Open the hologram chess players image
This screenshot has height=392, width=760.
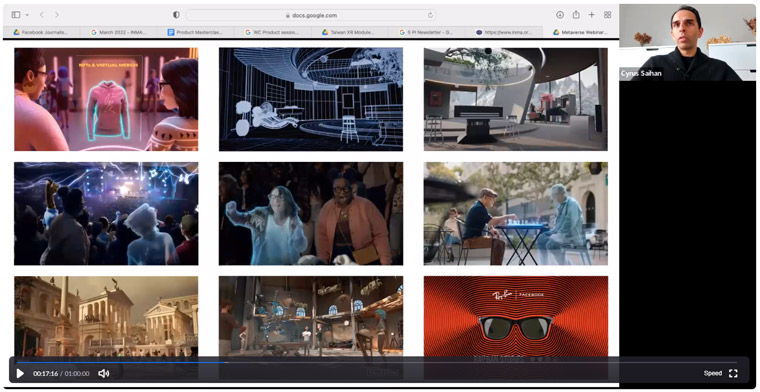[x=515, y=214]
